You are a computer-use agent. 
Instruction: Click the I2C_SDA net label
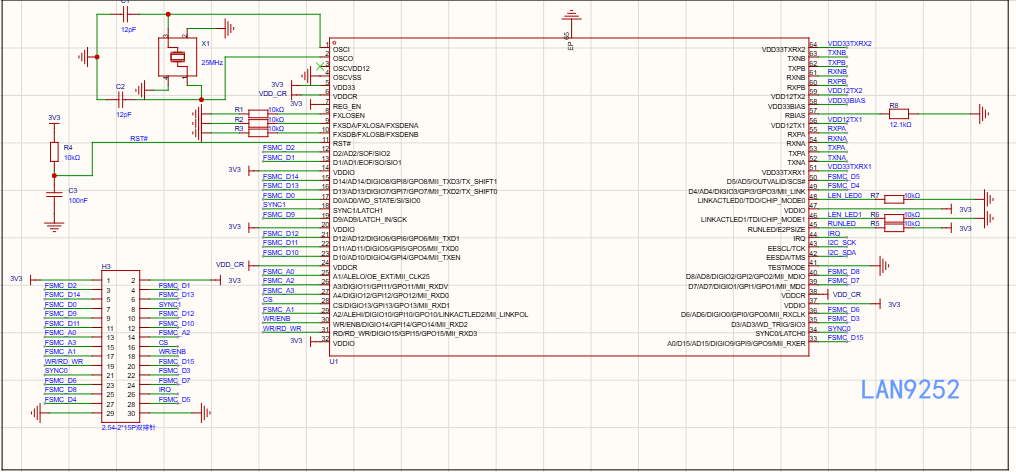tap(842, 252)
